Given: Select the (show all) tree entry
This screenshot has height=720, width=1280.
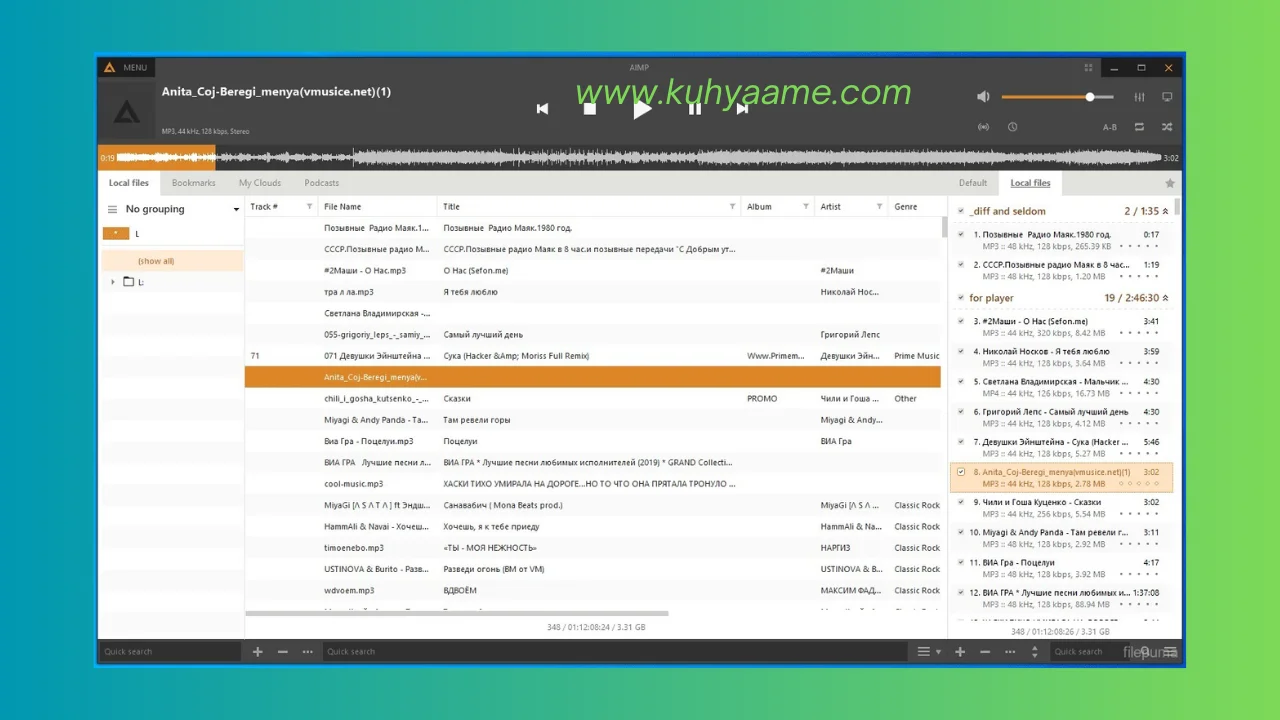Looking at the screenshot, I should coord(172,261).
